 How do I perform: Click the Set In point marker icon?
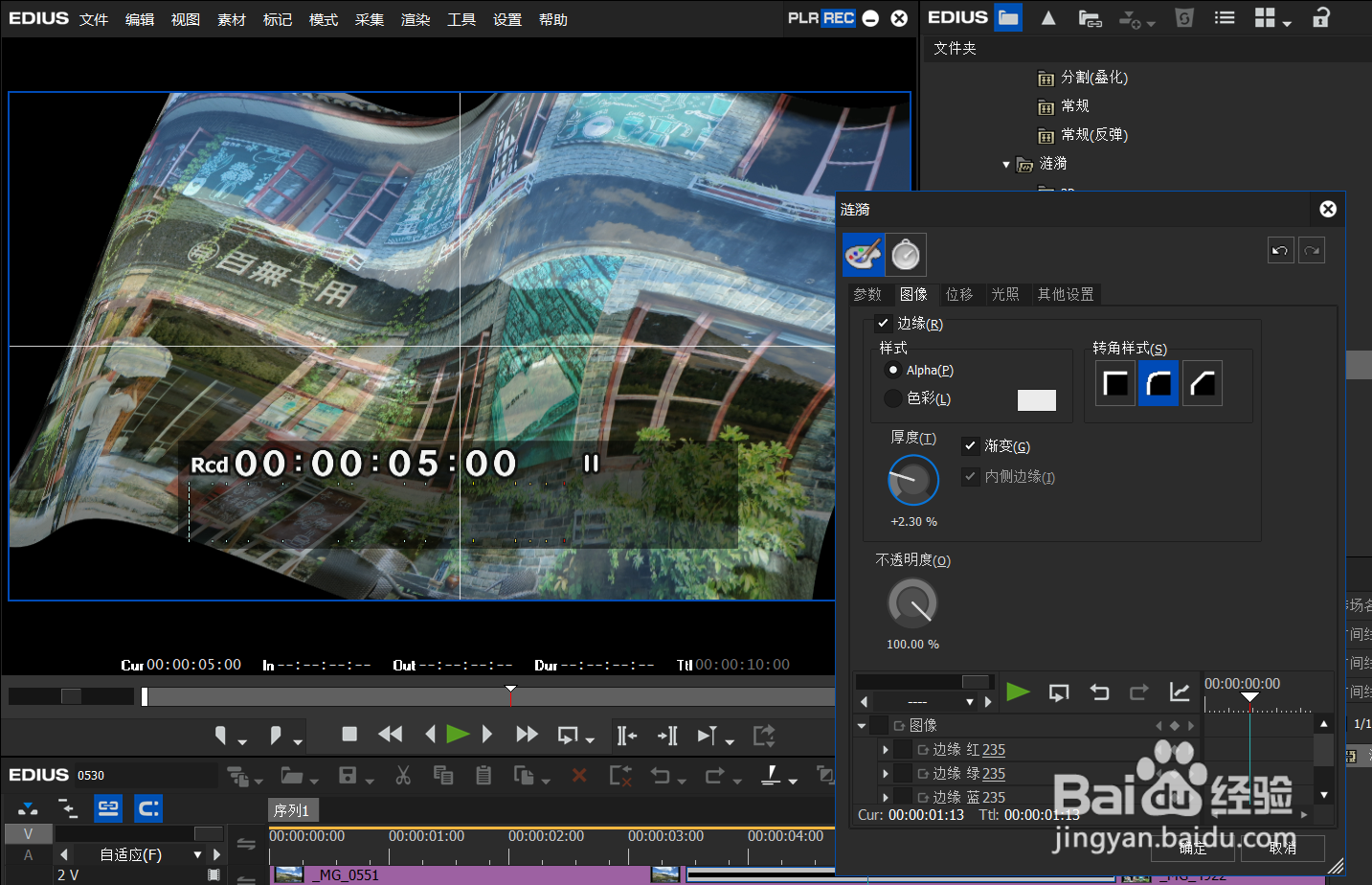click(x=222, y=736)
